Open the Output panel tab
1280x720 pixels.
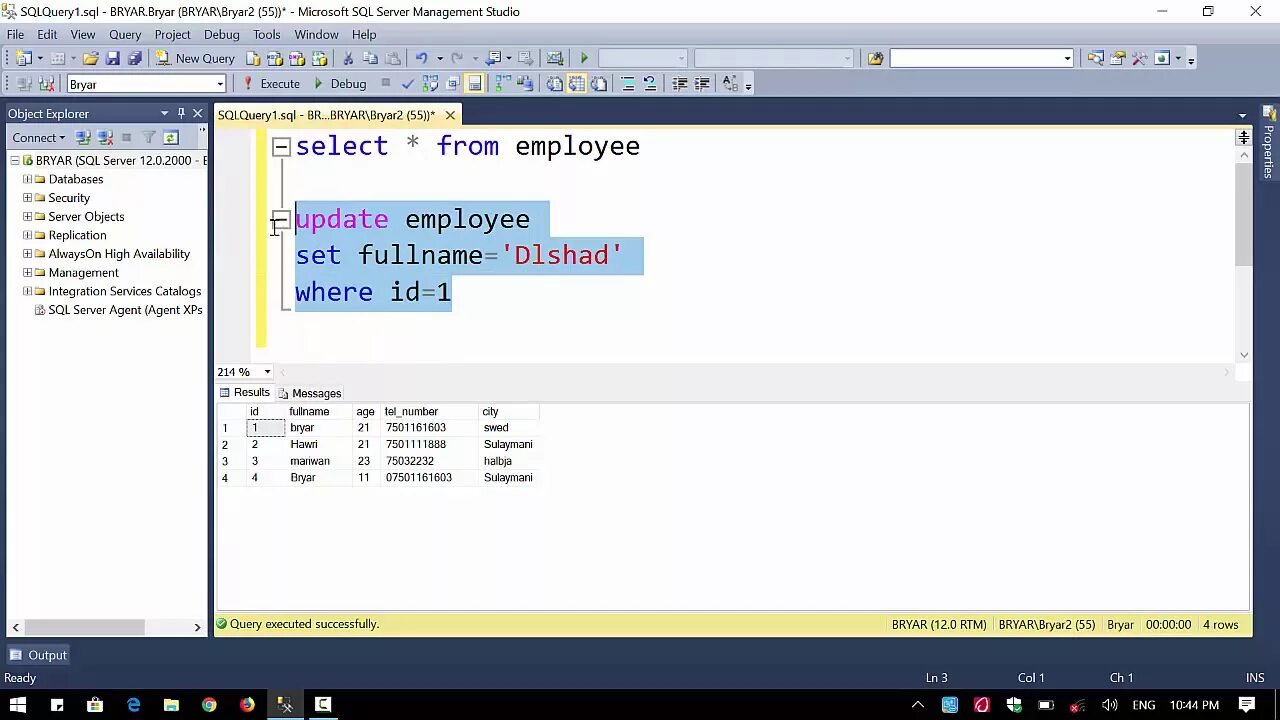pos(38,655)
